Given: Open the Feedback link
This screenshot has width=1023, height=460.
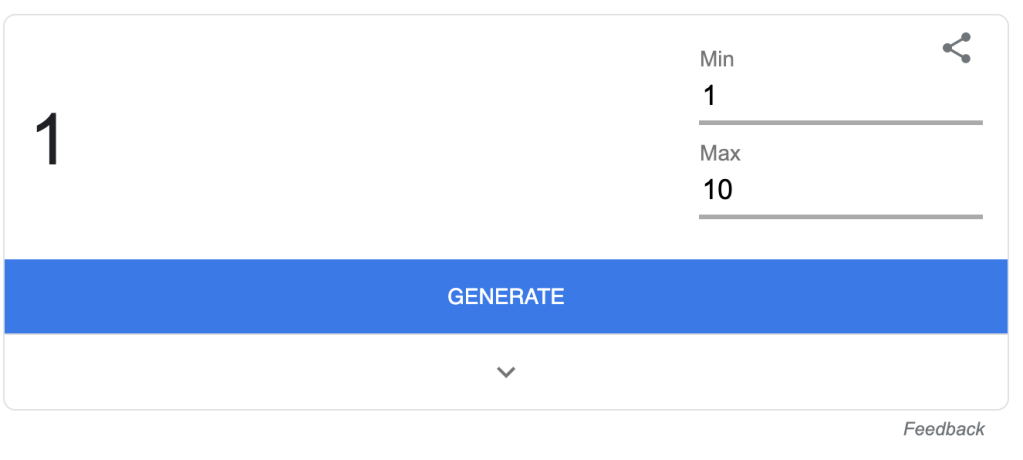Looking at the screenshot, I should coord(943,429).
